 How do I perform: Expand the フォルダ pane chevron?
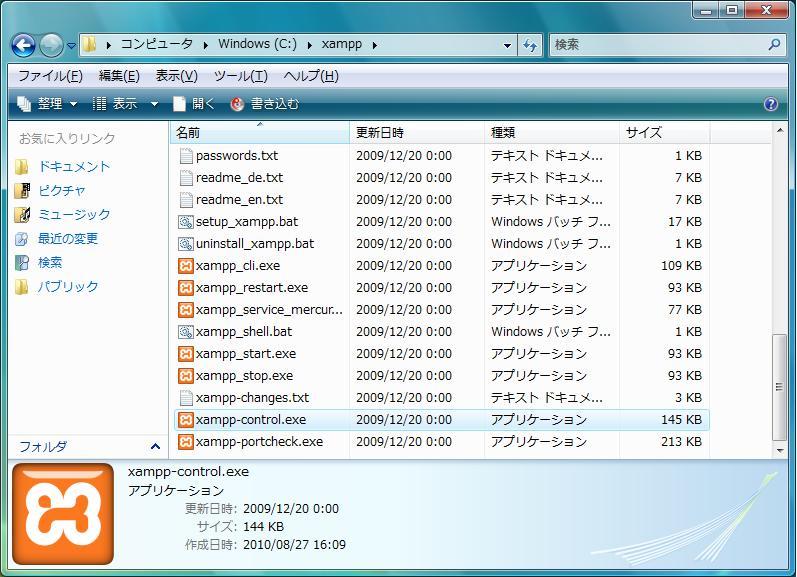point(155,447)
